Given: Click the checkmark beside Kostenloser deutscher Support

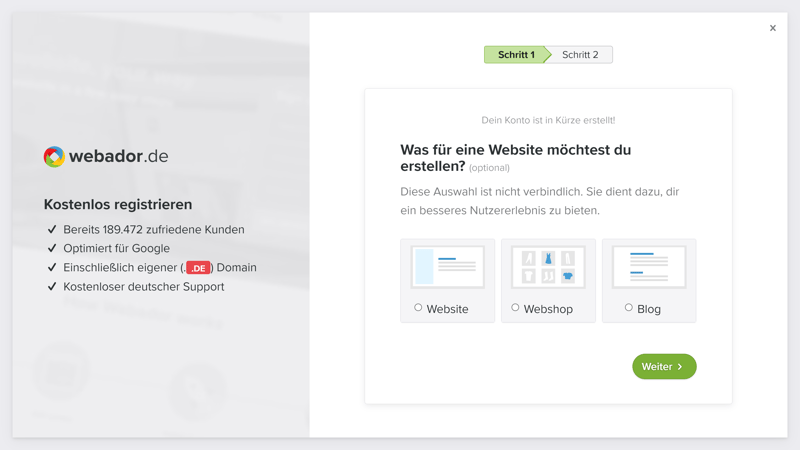Looking at the screenshot, I should click(x=52, y=286).
